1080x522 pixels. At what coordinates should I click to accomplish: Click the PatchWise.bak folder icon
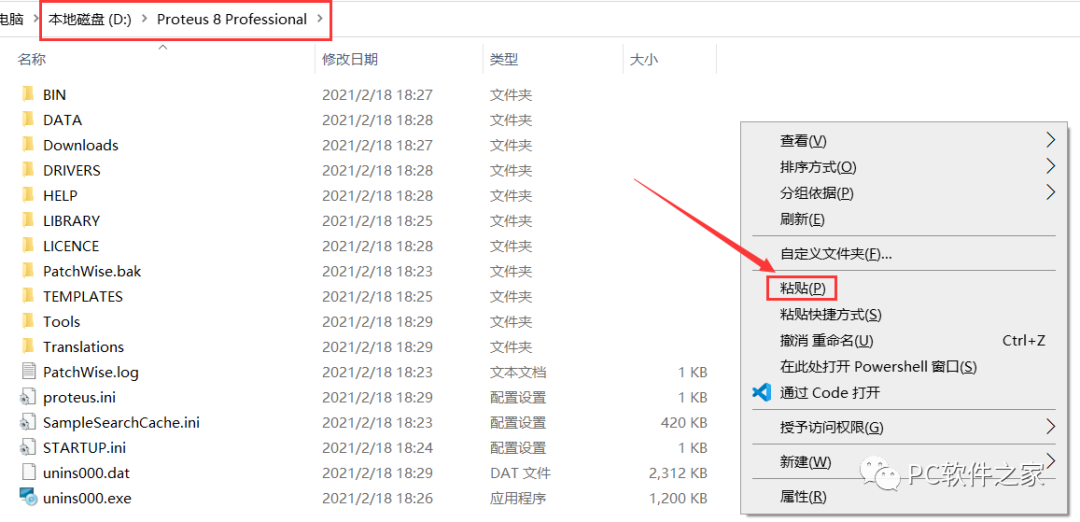point(28,271)
